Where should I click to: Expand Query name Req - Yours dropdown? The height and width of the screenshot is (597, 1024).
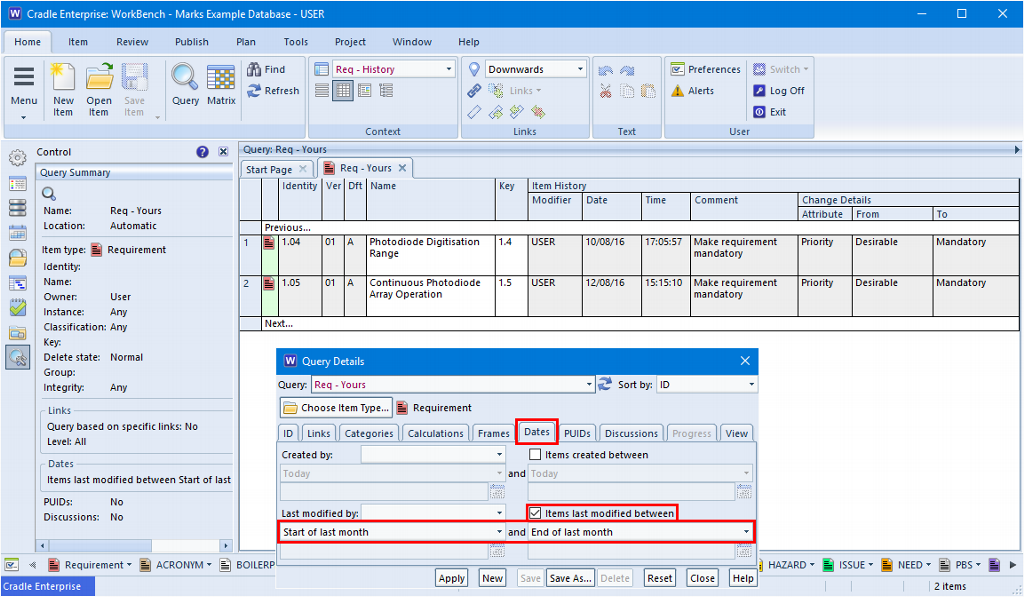click(x=588, y=385)
